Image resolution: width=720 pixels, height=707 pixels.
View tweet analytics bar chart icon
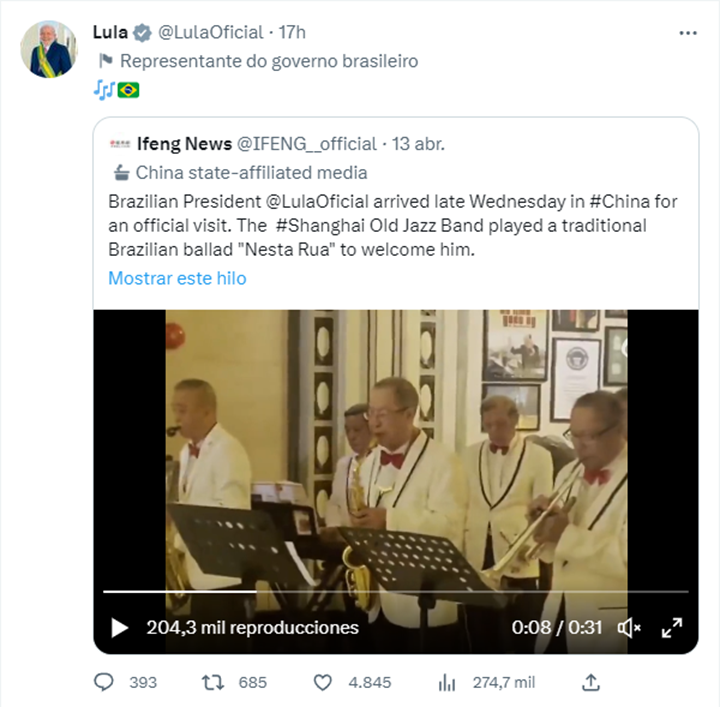pos(447,682)
